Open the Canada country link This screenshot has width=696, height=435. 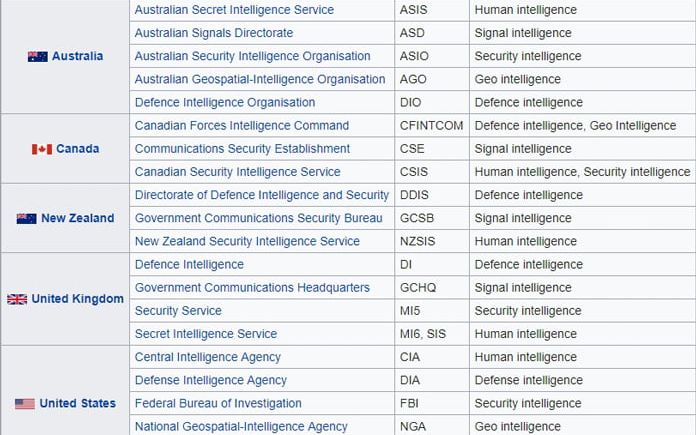[77, 148]
